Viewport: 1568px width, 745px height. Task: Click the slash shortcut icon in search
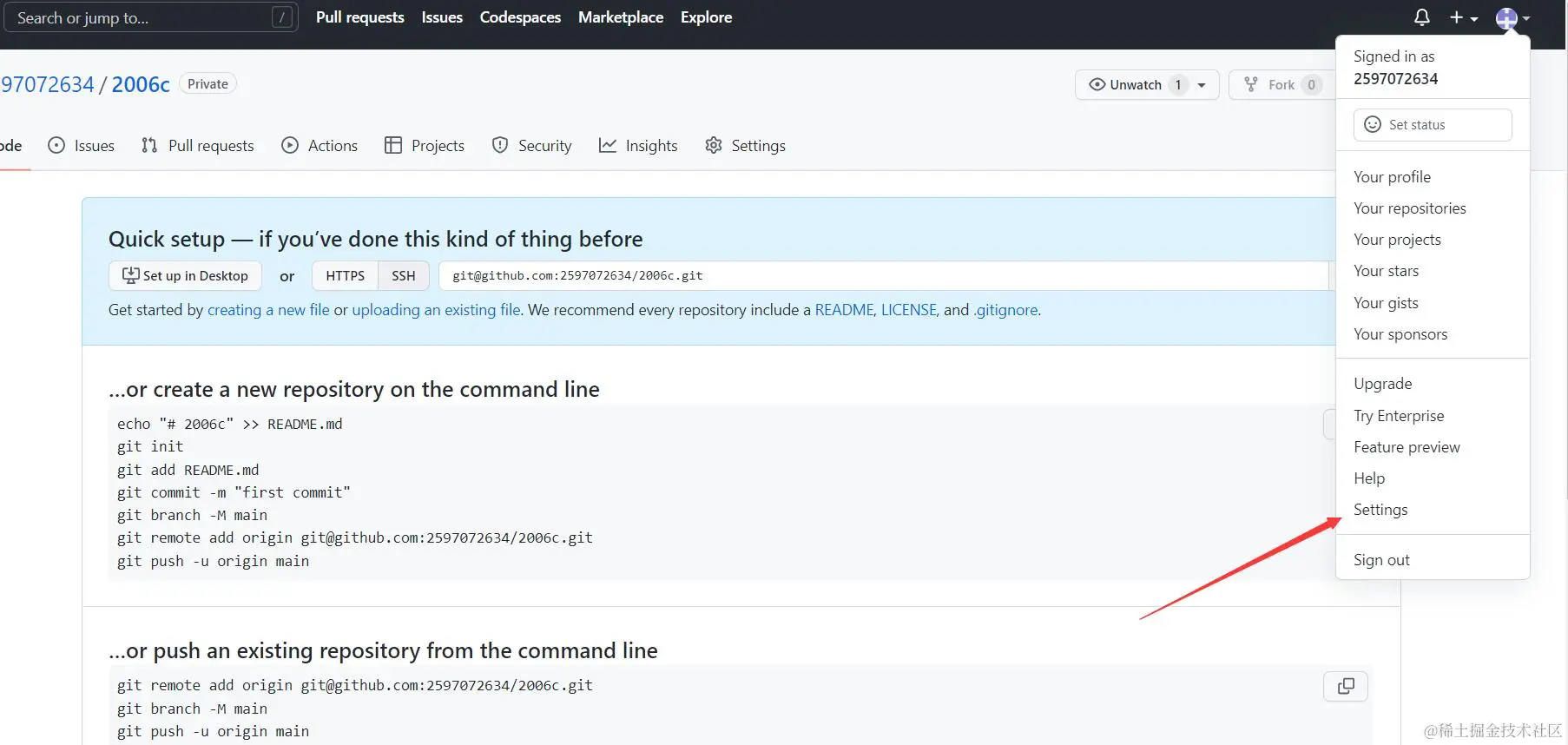tap(282, 17)
